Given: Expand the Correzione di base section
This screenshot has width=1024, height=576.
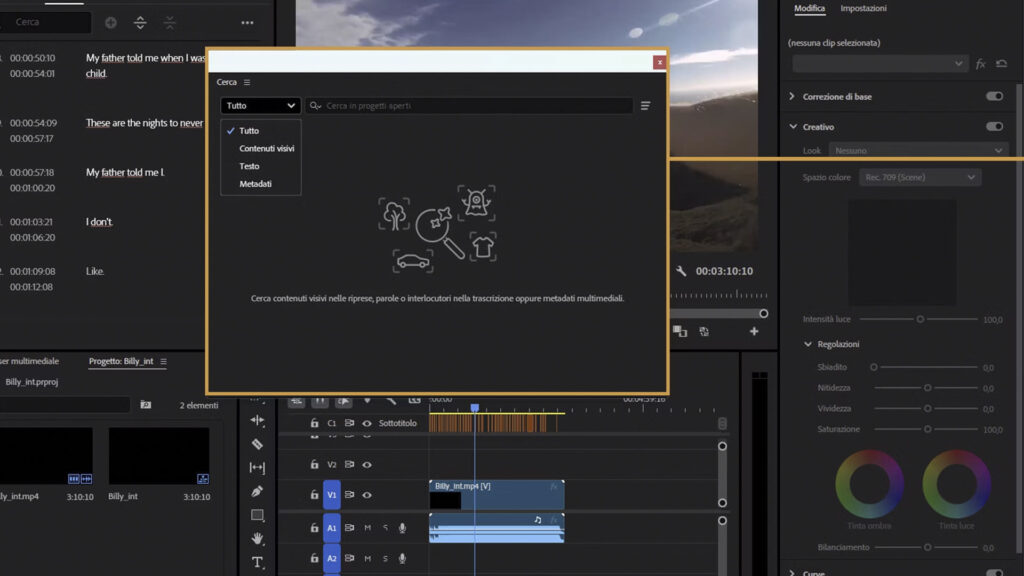Looking at the screenshot, I should pyautogui.click(x=793, y=96).
